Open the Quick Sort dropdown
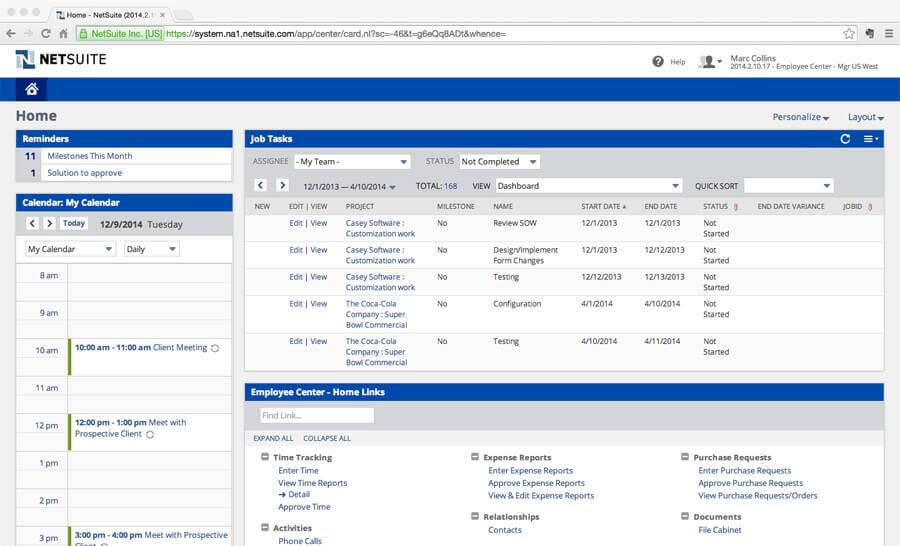 tap(788, 186)
